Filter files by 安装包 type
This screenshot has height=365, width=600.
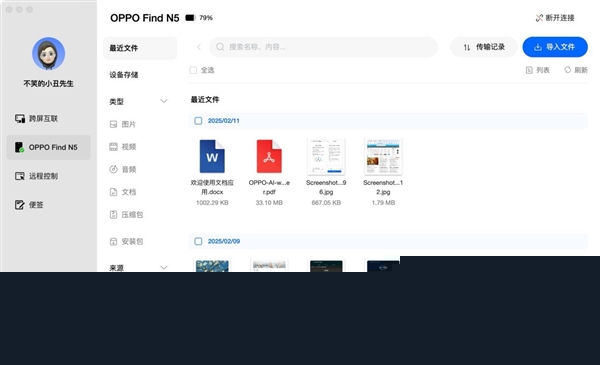pyautogui.click(x=126, y=241)
